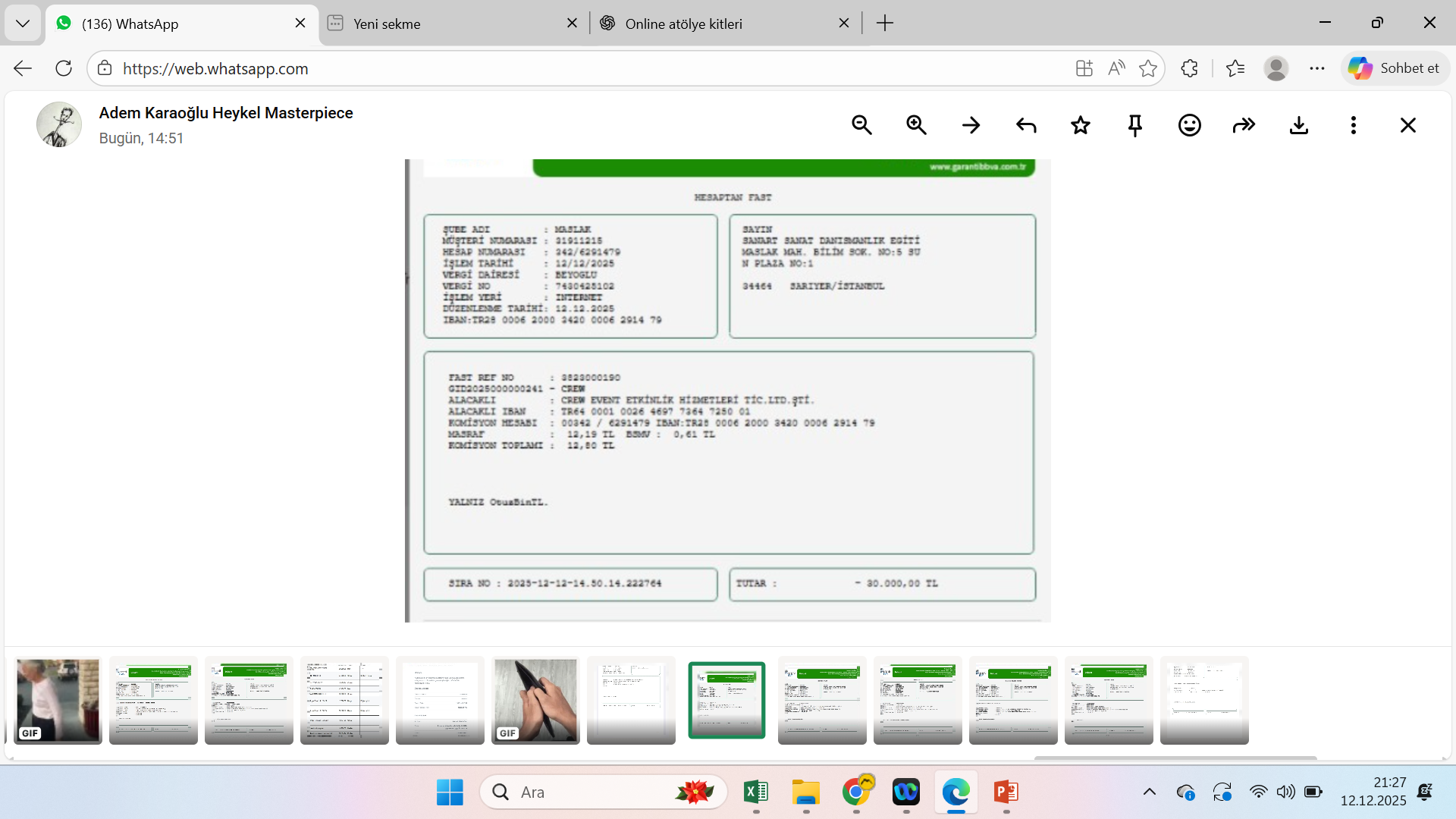Close the Online atölye kitleri tab
1456x819 pixels.
click(844, 24)
